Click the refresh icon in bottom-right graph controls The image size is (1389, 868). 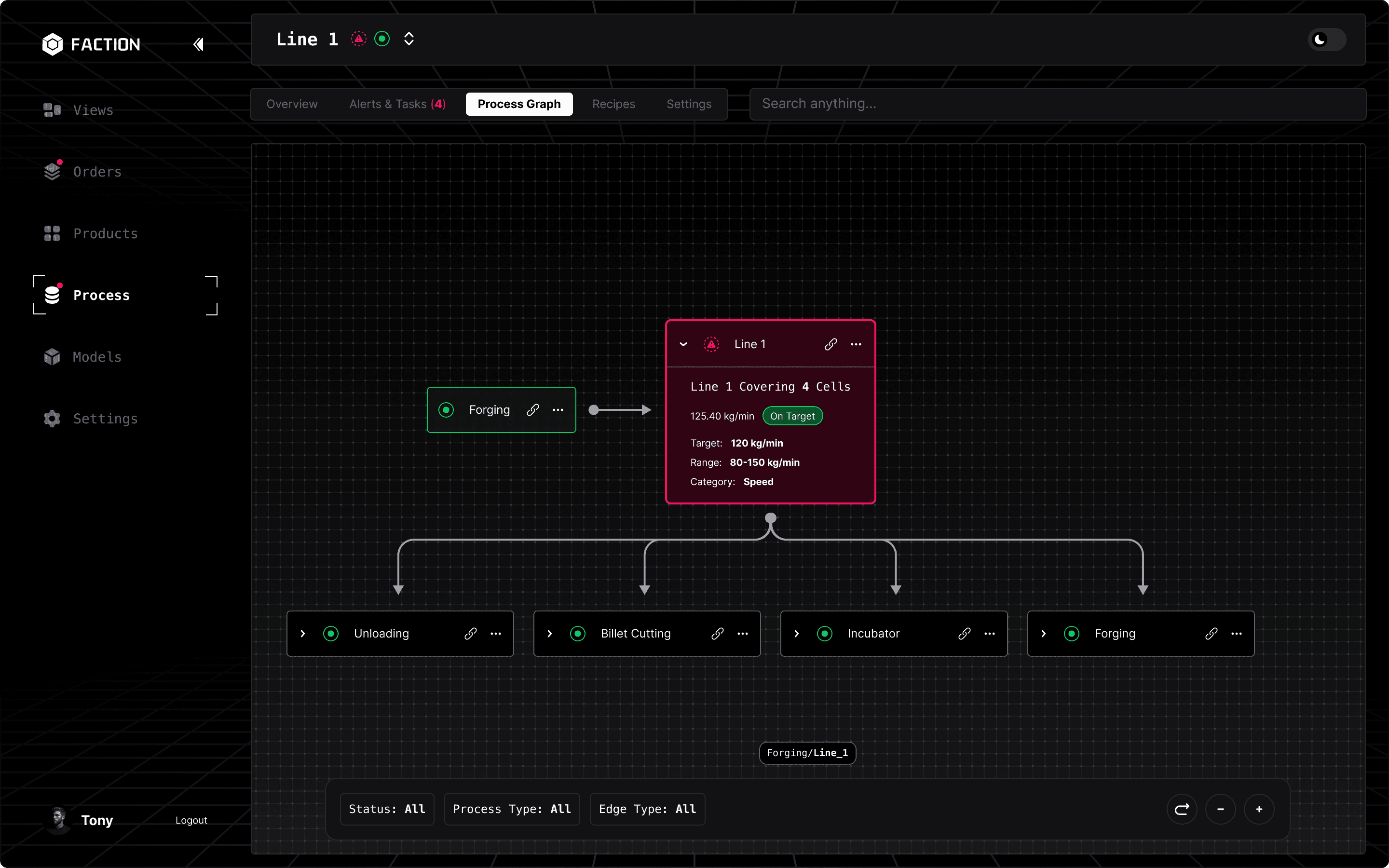tap(1181, 809)
